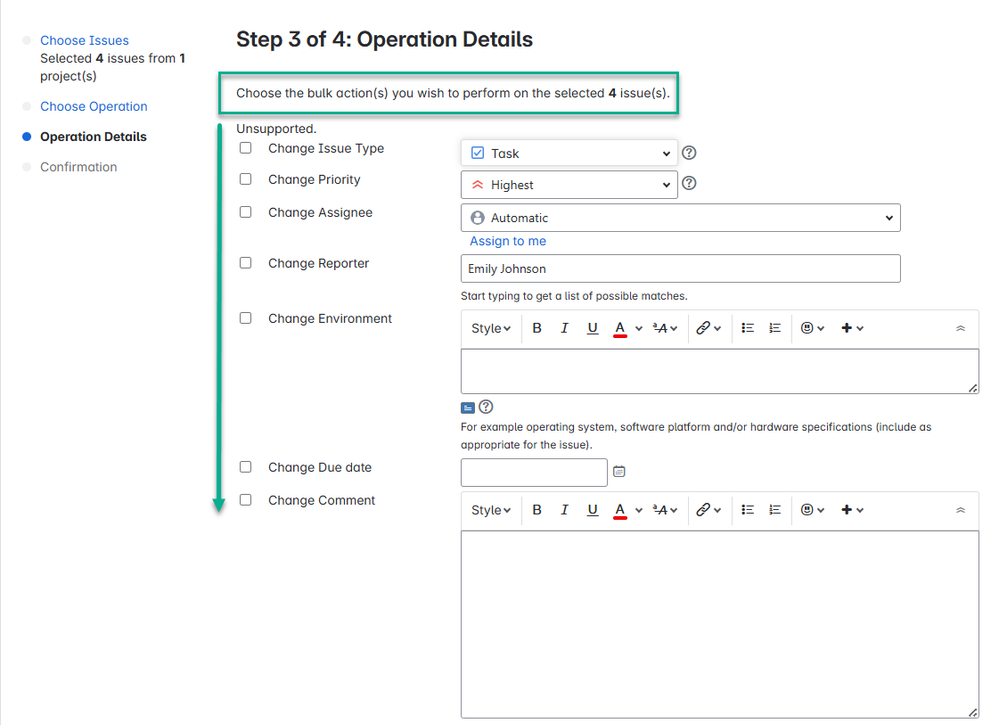The height and width of the screenshot is (725, 999).
Task: Click Underline in the Comment editor toolbar
Action: click(x=593, y=510)
